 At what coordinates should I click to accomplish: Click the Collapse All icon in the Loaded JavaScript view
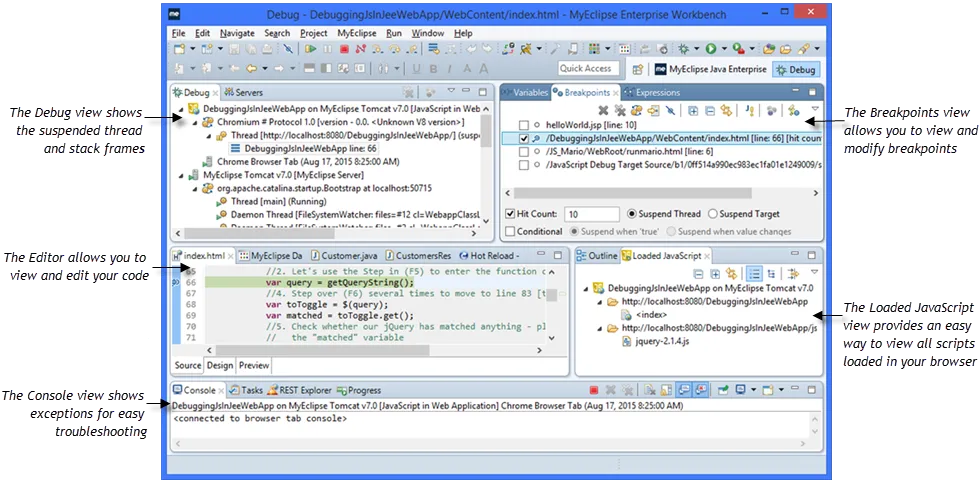698,274
